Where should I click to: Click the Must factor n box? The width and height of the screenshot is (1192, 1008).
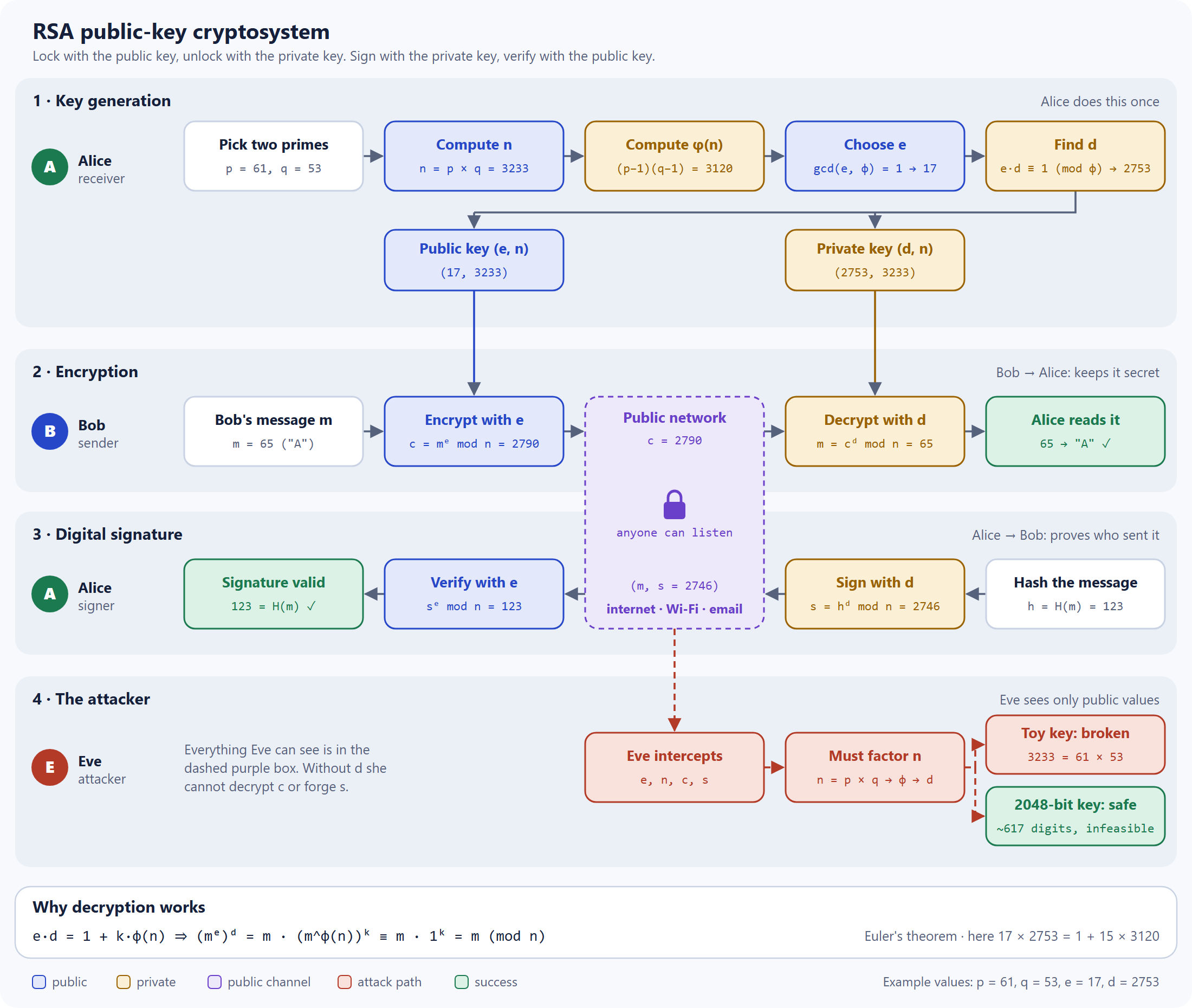(x=875, y=767)
